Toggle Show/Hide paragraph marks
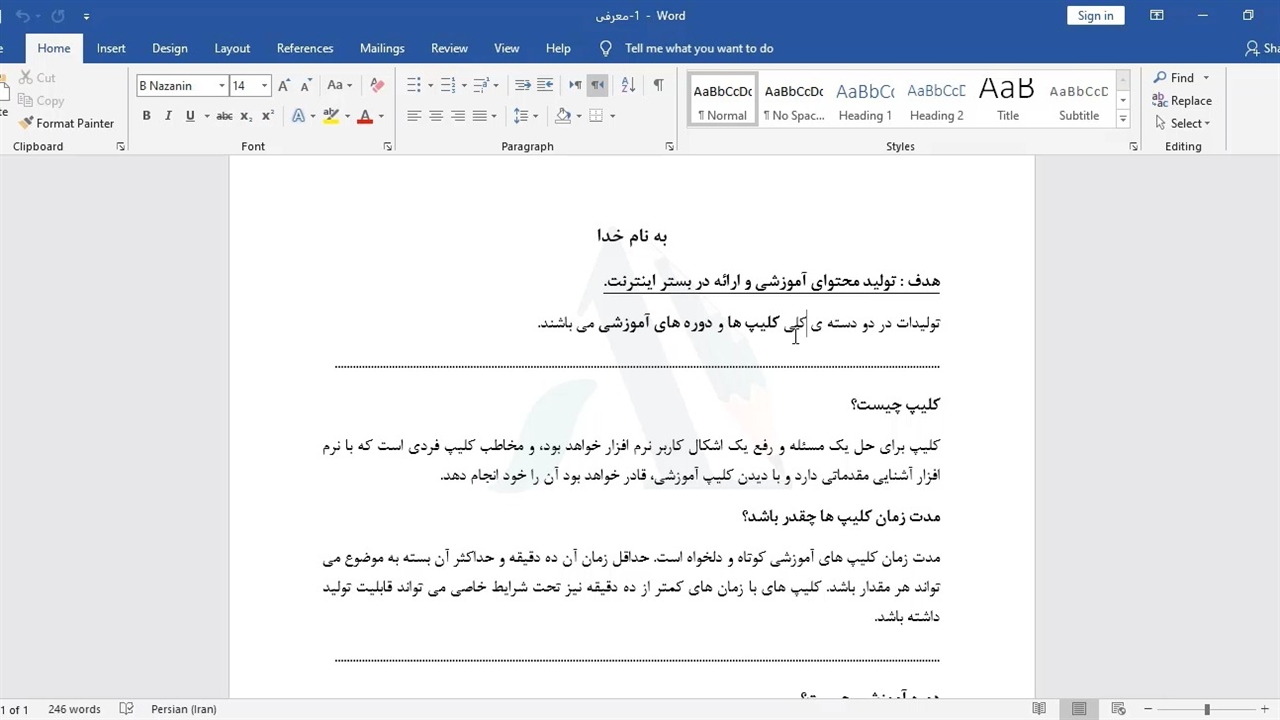This screenshot has height=720, width=1280. [x=658, y=85]
